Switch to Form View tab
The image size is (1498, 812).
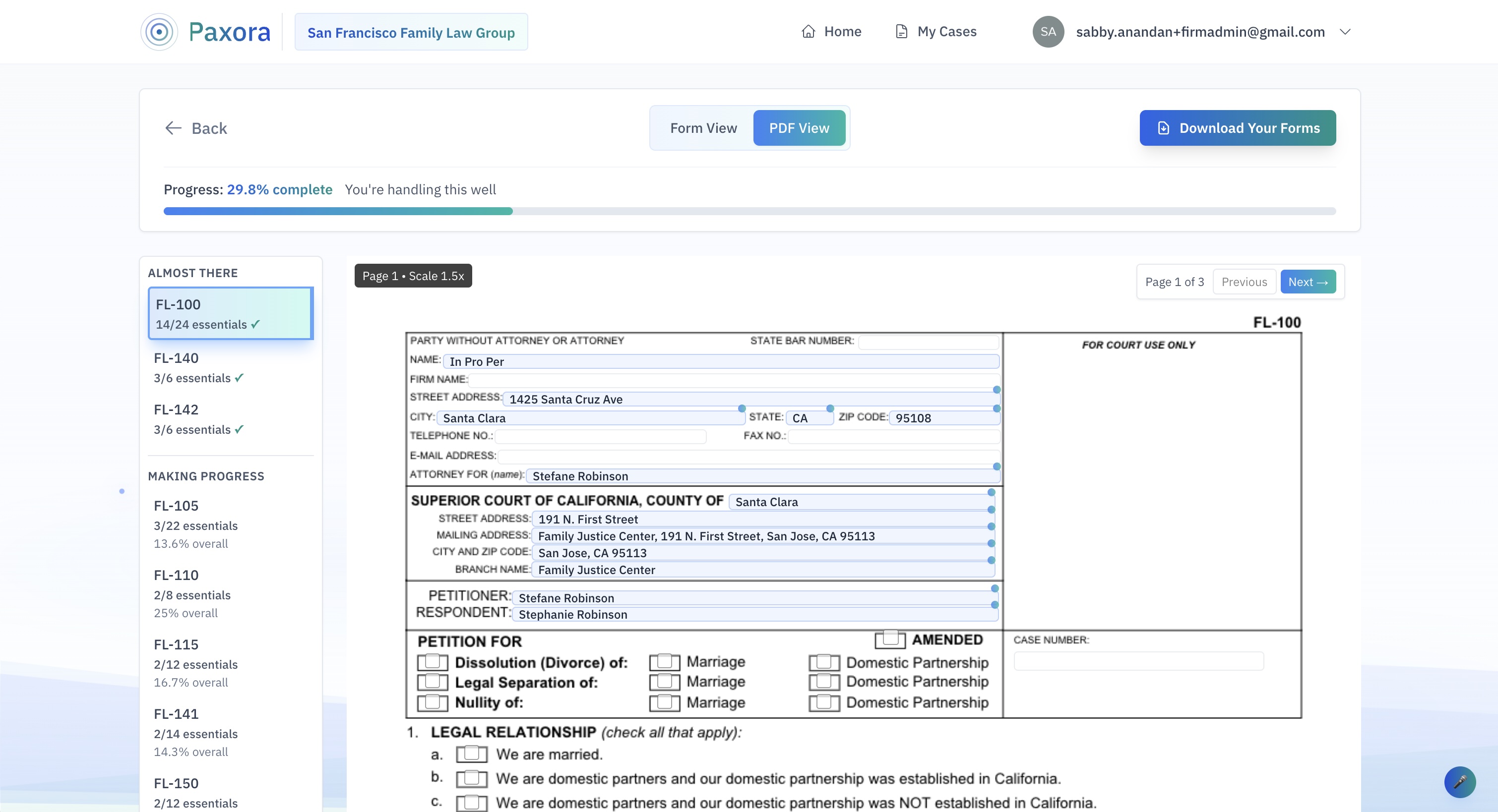[703, 128]
